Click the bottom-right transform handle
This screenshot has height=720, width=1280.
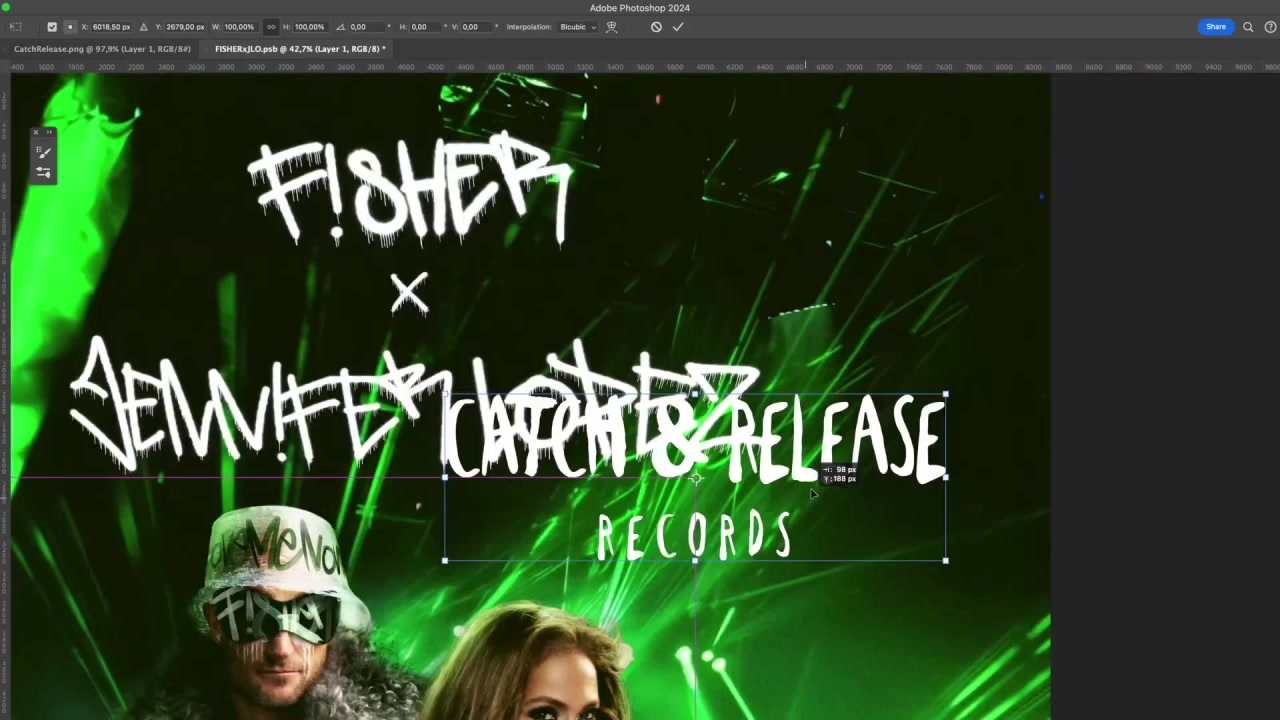945,560
